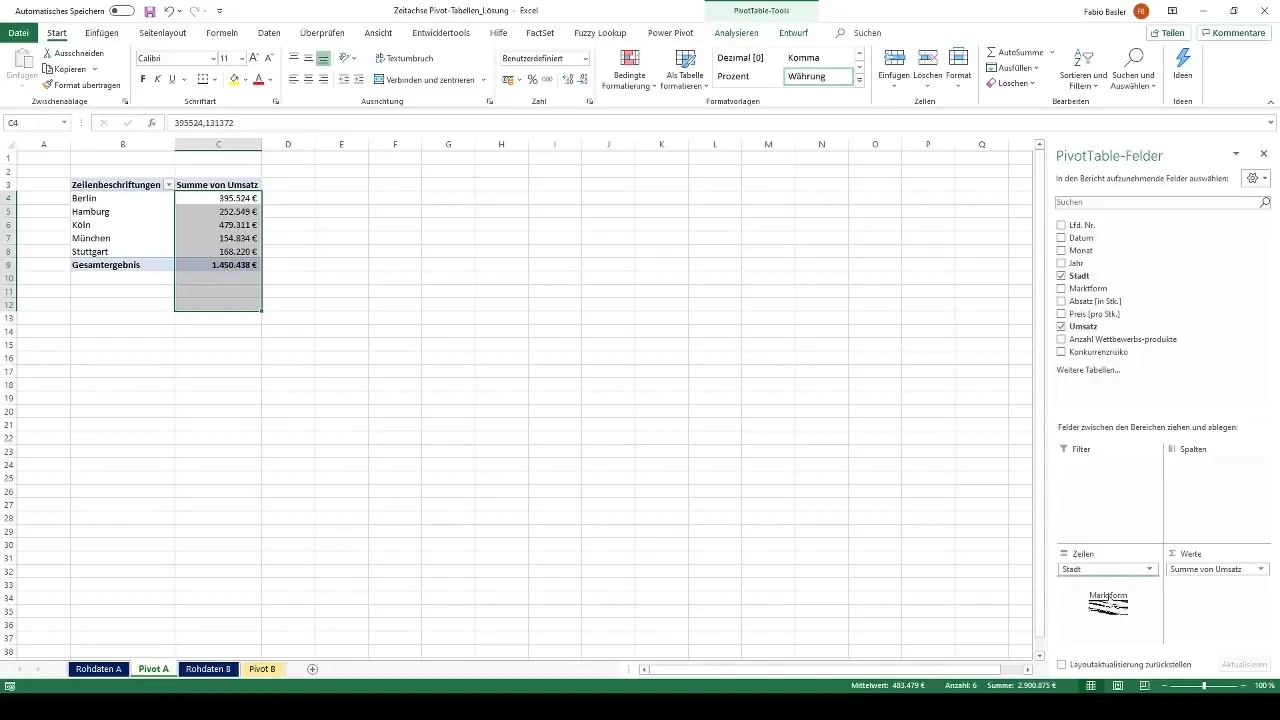Click the field search box
The height and width of the screenshot is (720, 1280).
point(1163,202)
